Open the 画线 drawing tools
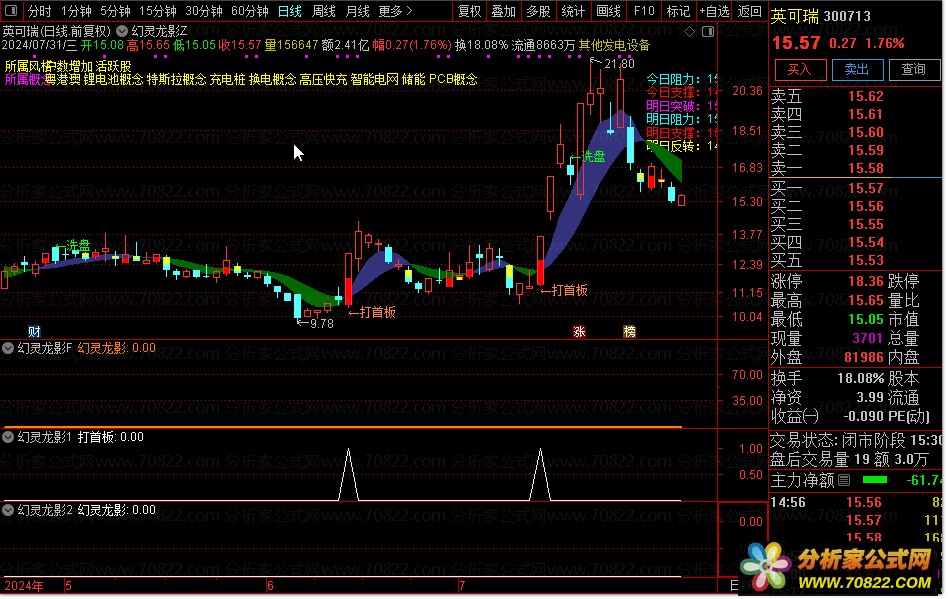Viewport: 948px width, 599px height. [608, 11]
